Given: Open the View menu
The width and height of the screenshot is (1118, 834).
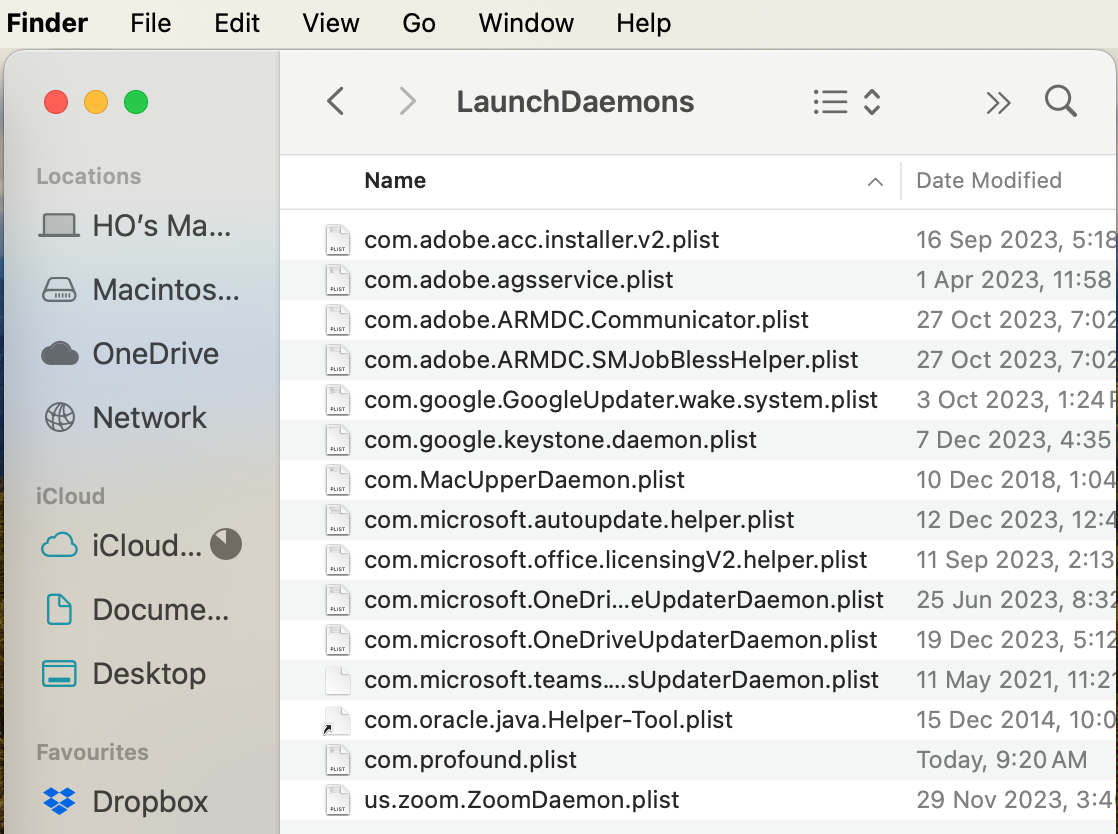Looking at the screenshot, I should point(330,23).
